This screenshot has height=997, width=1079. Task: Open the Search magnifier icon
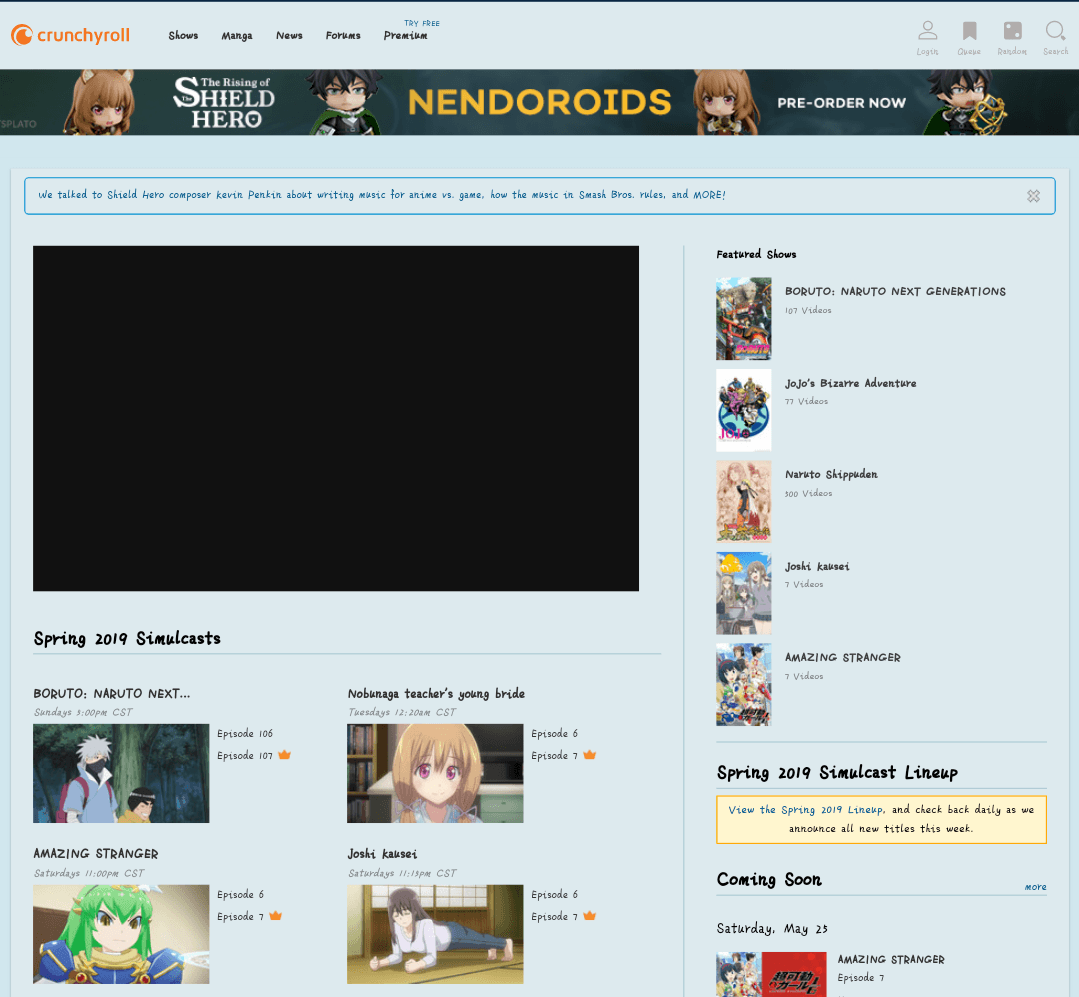tap(1055, 38)
